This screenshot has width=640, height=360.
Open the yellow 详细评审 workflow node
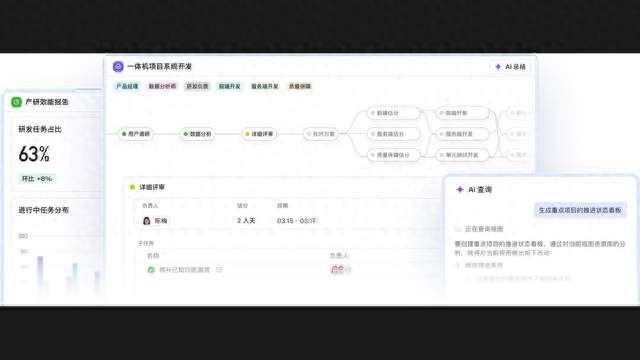pyautogui.click(x=259, y=134)
